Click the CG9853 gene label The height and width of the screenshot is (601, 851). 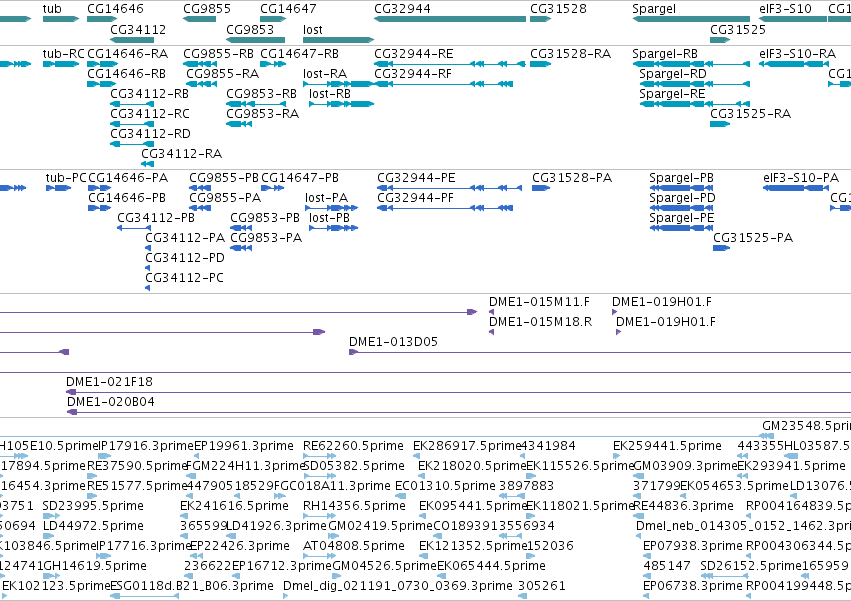click(x=250, y=29)
